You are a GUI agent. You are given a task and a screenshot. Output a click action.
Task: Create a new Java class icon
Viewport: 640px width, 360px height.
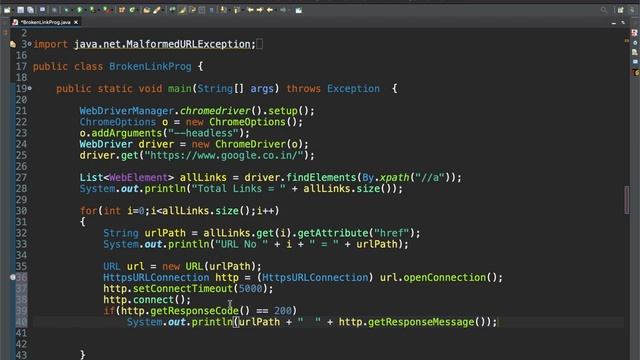pos(131,10)
